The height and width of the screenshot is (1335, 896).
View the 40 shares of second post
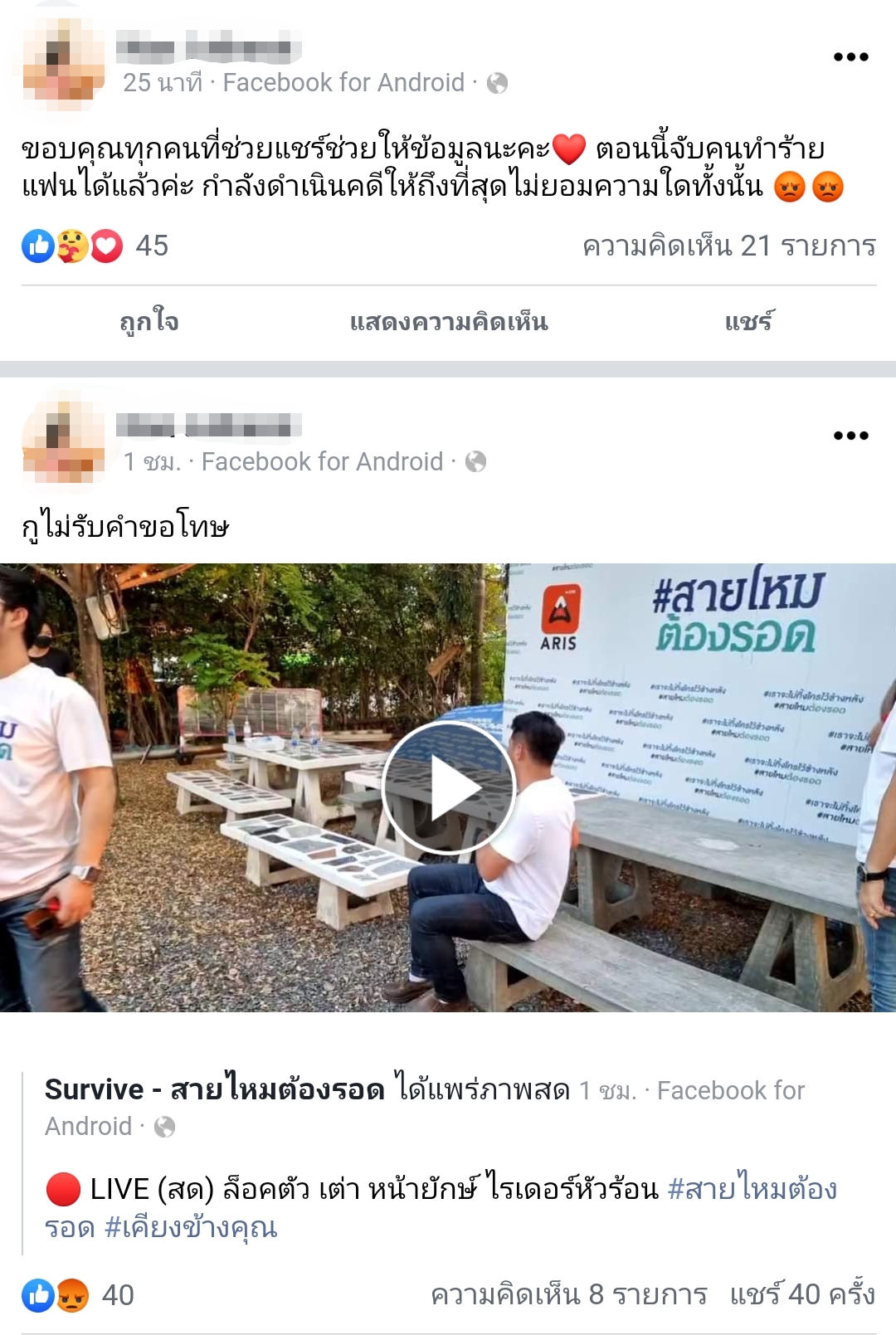[x=803, y=1294]
